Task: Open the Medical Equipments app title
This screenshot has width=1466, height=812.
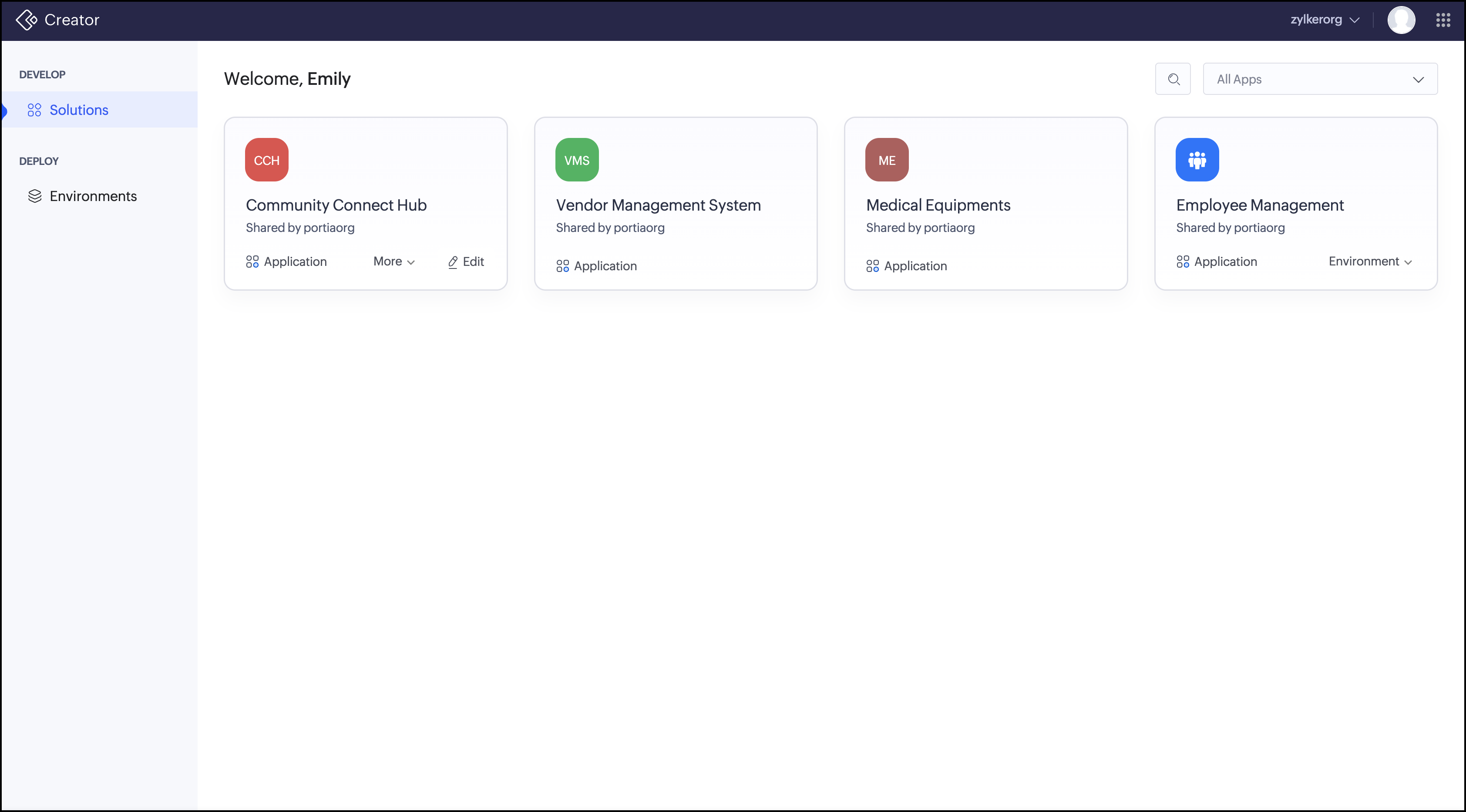Action: pos(938,205)
